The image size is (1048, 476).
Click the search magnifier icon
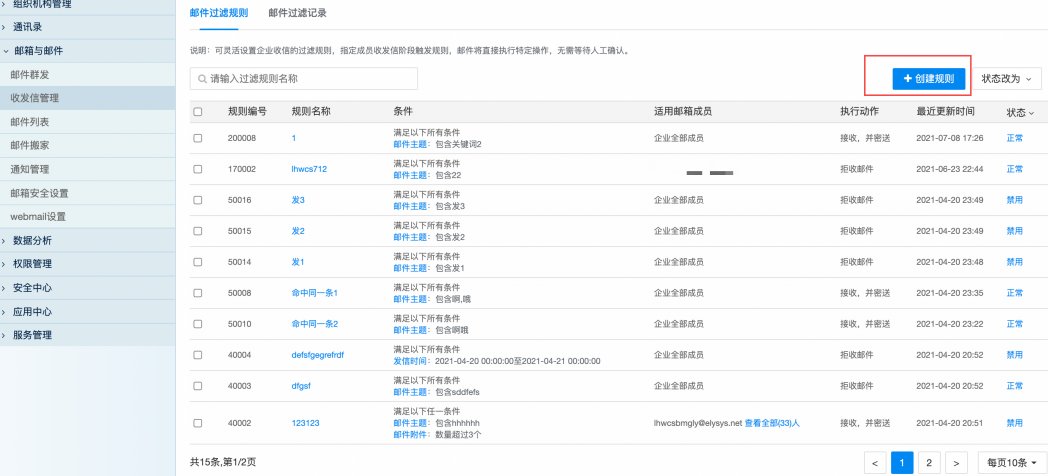coord(202,79)
